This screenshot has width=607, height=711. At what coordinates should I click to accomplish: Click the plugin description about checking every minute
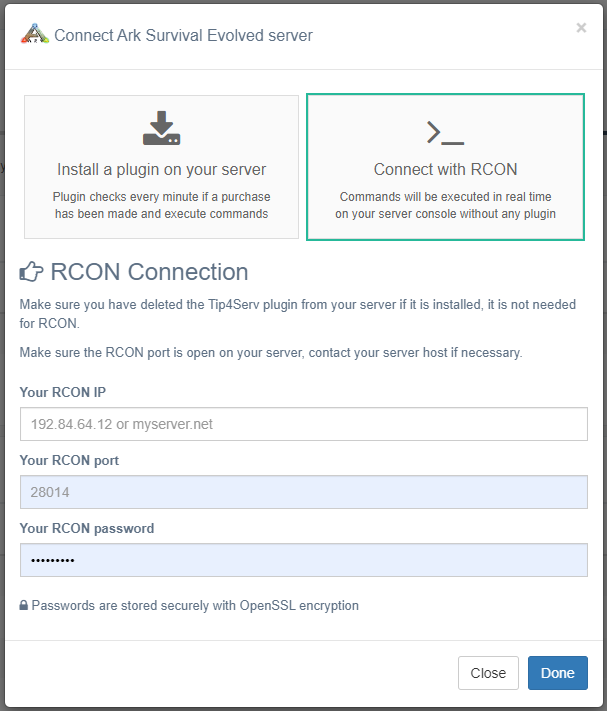pos(161,205)
